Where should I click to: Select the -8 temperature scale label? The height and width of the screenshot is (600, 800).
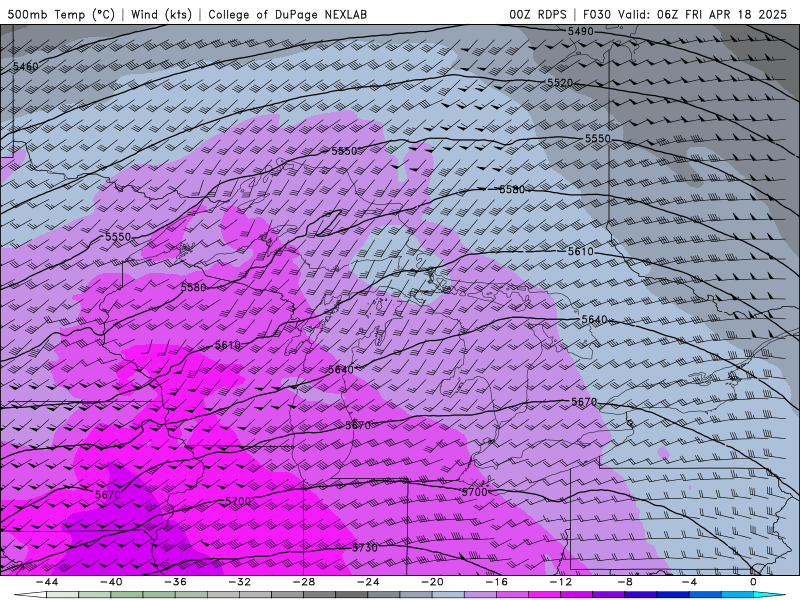(625, 582)
